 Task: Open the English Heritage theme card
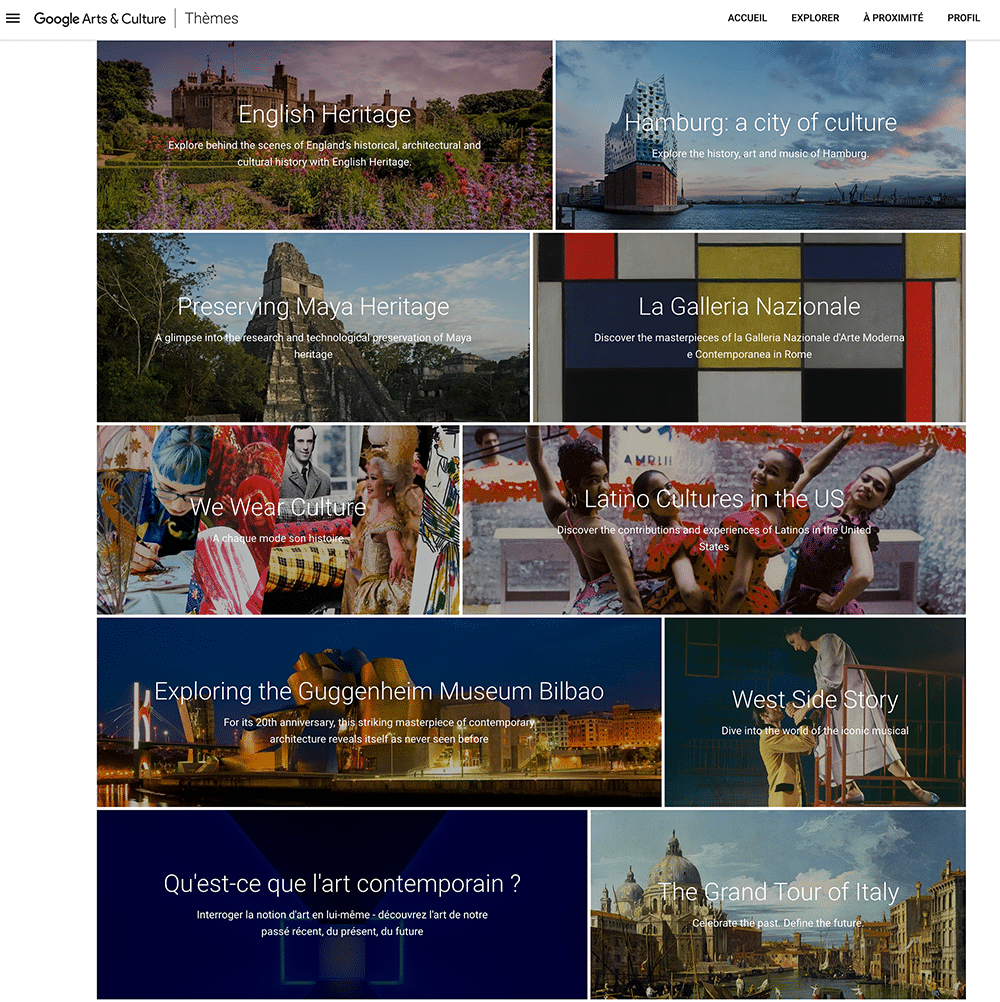point(325,135)
